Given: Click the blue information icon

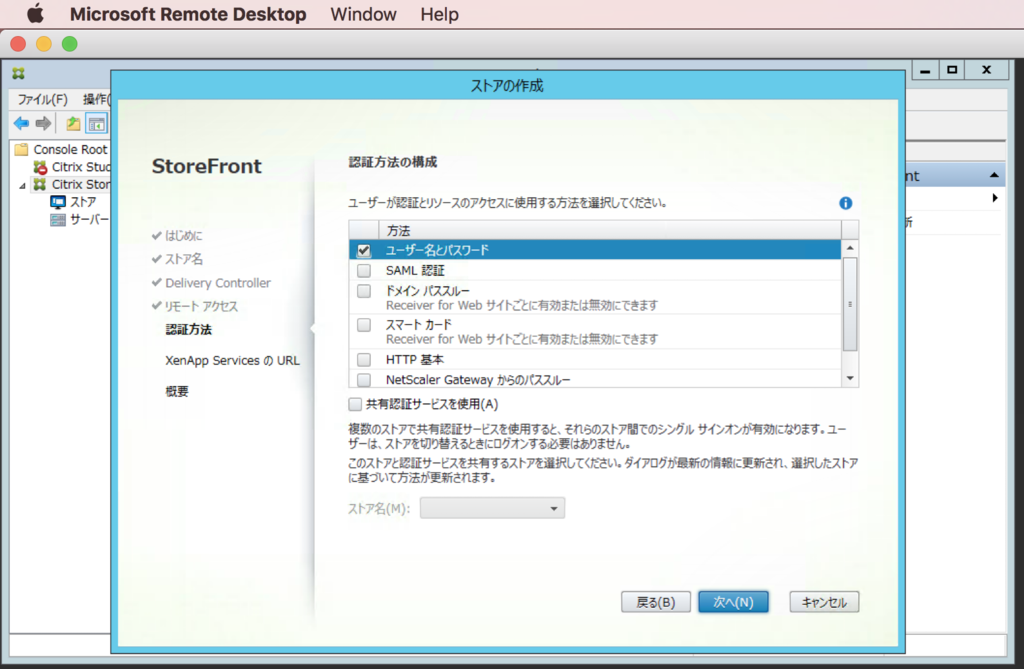Looking at the screenshot, I should pos(846,203).
